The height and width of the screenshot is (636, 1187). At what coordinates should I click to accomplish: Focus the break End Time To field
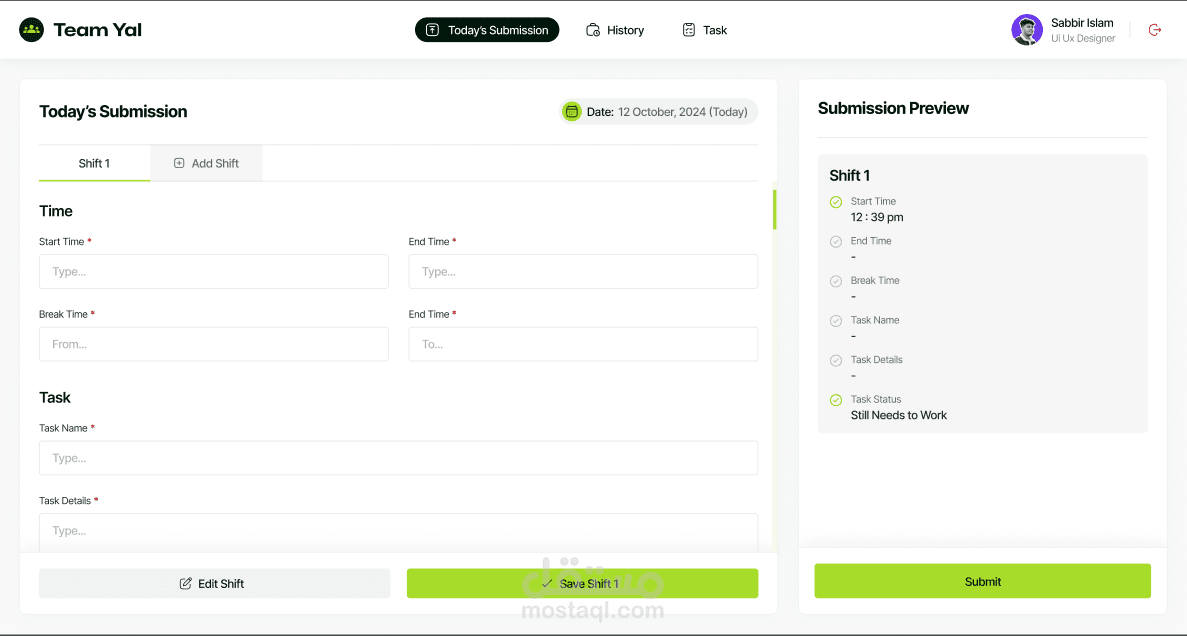(583, 344)
